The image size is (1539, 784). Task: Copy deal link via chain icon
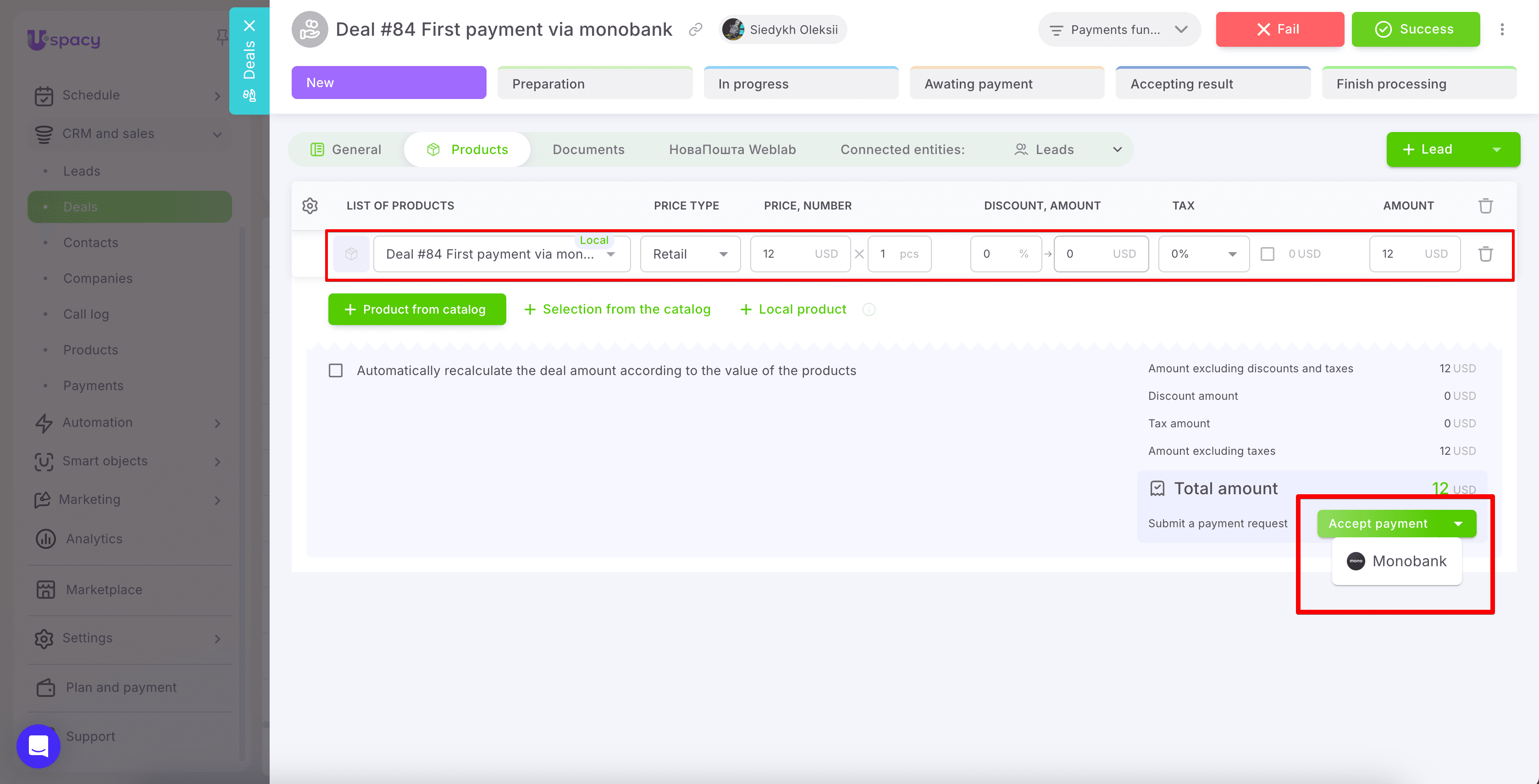pos(695,29)
